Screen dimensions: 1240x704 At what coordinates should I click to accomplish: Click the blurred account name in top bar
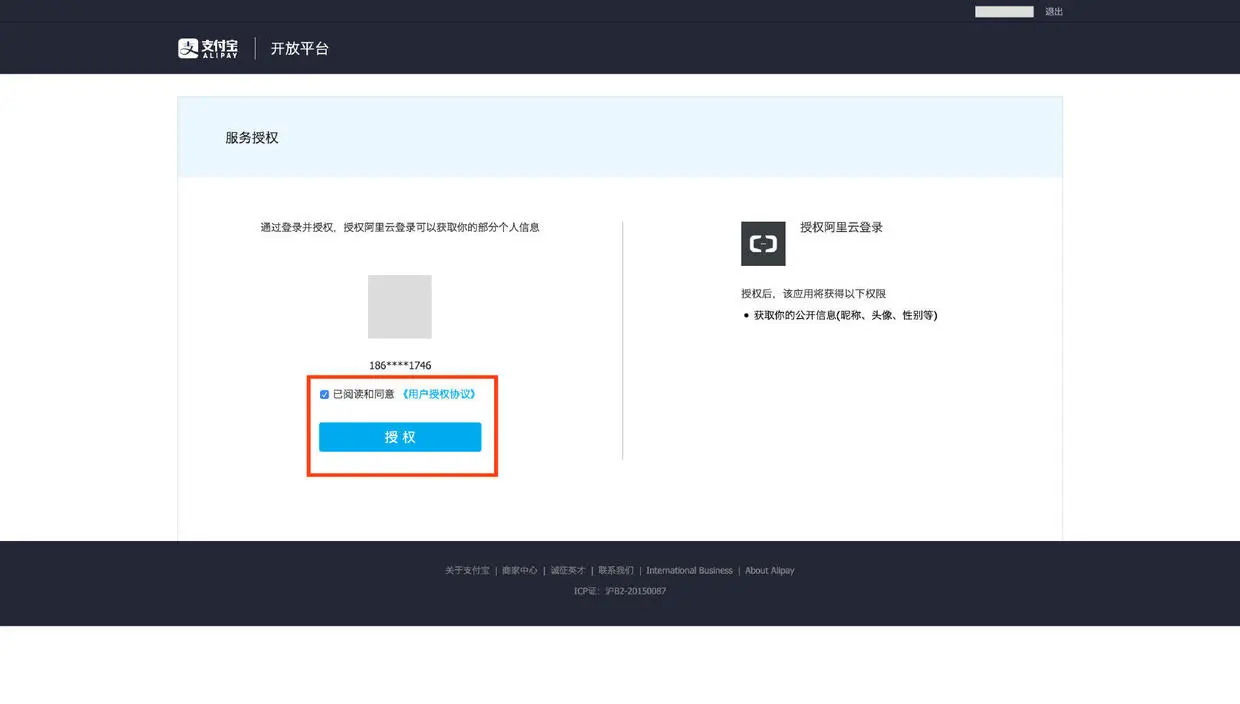pyautogui.click(x=1004, y=12)
